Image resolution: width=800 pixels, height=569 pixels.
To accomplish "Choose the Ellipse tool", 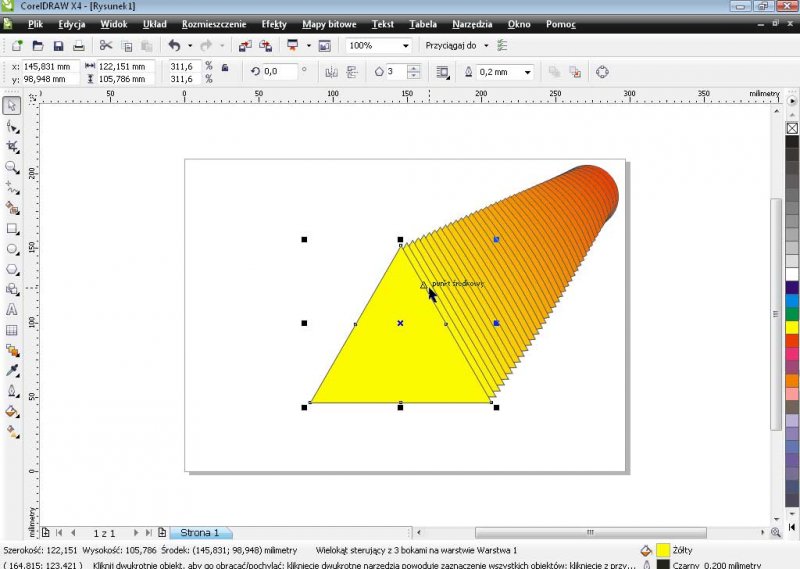I will point(12,249).
